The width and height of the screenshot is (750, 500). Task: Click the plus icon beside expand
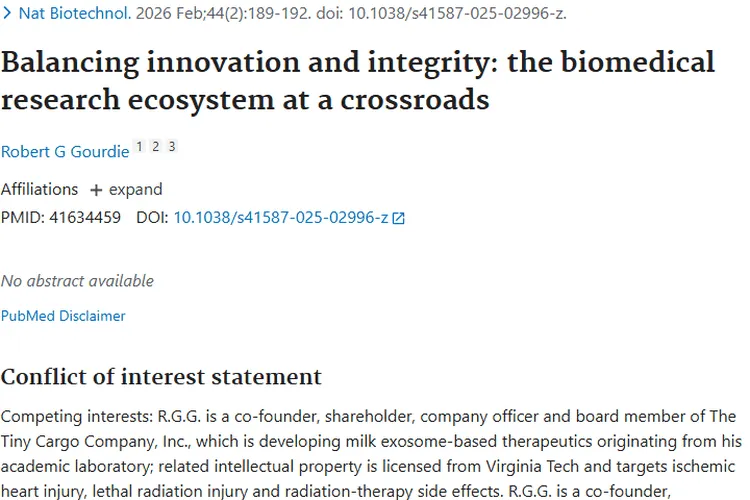[x=96, y=189]
